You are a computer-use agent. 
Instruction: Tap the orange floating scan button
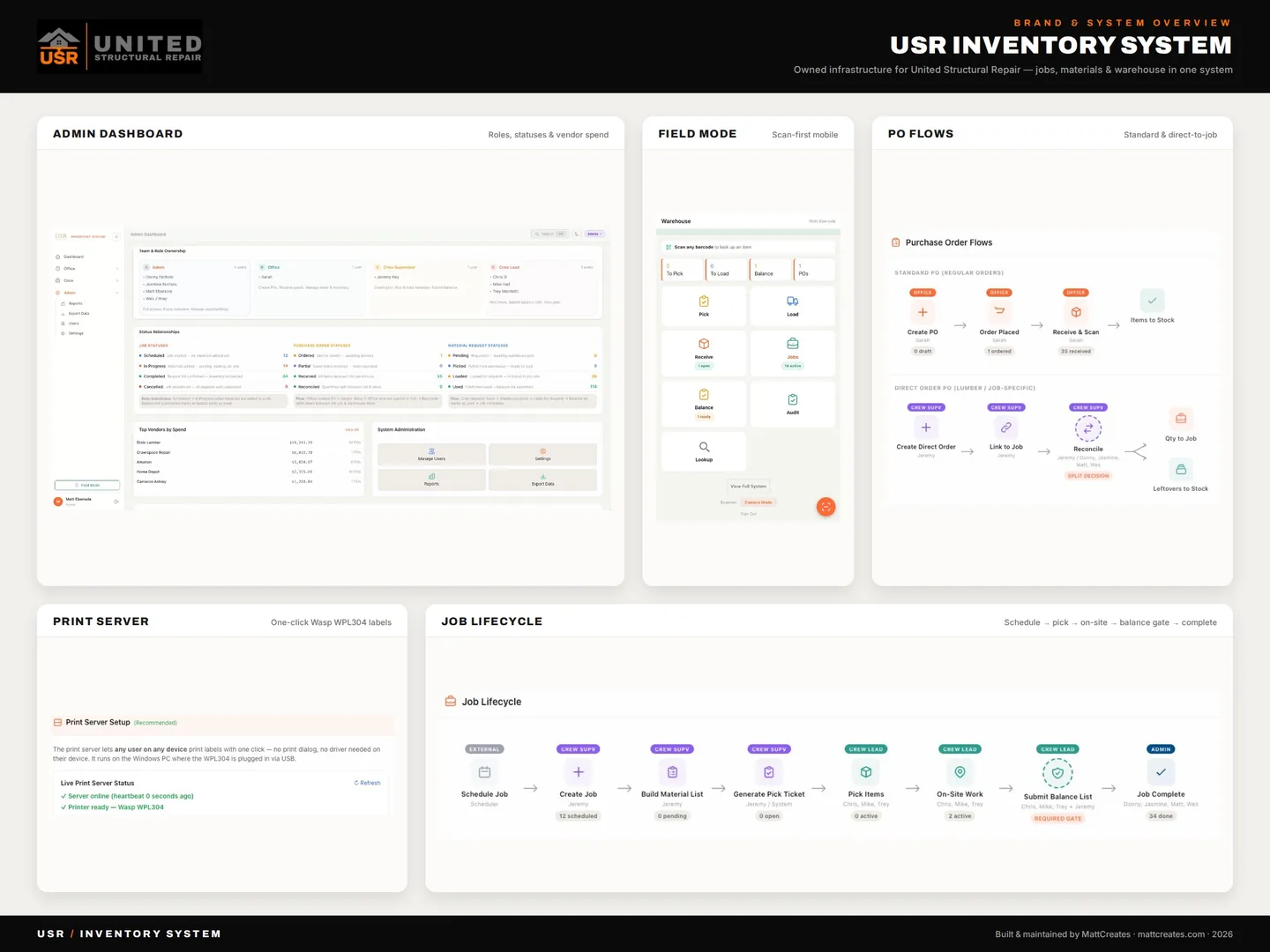click(x=825, y=506)
